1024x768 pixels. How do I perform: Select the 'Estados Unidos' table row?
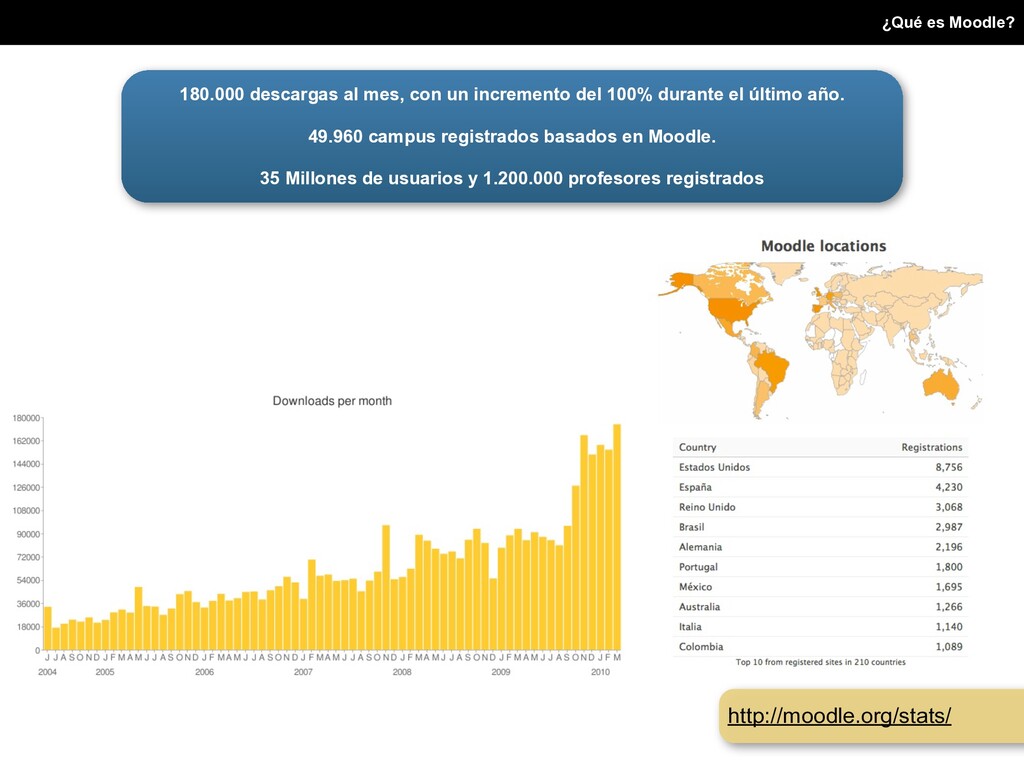pos(820,467)
